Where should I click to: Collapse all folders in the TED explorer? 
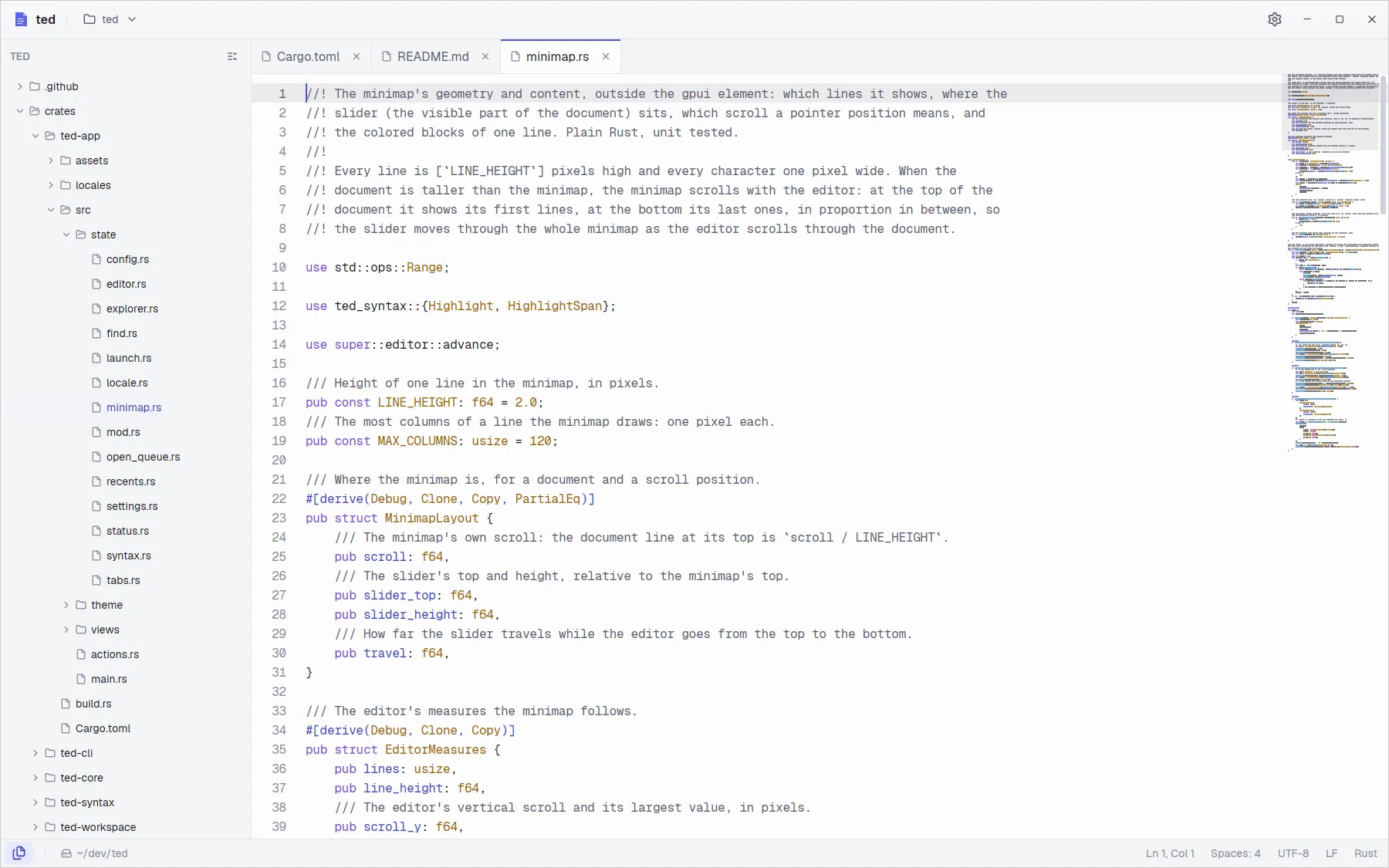click(232, 56)
